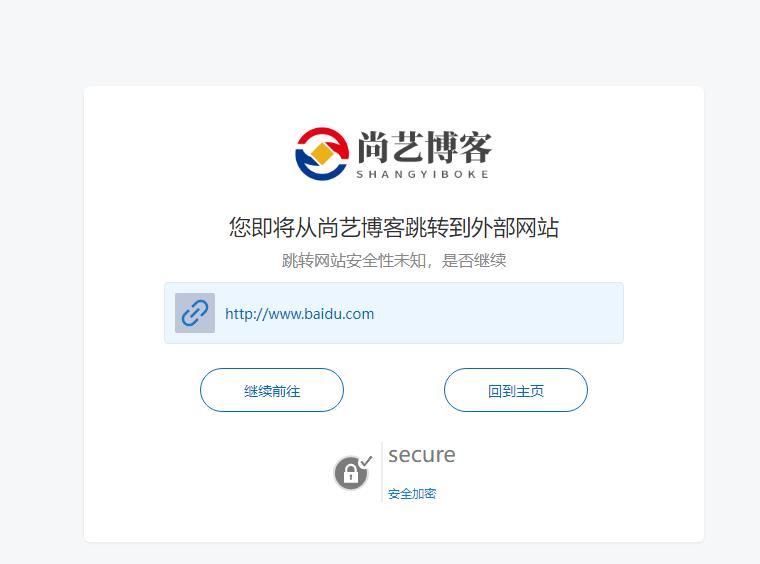The height and width of the screenshot is (564, 760).
Task: Click the heading 您即将从尚艺博客跳转到外部网站
Action: coord(394,227)
